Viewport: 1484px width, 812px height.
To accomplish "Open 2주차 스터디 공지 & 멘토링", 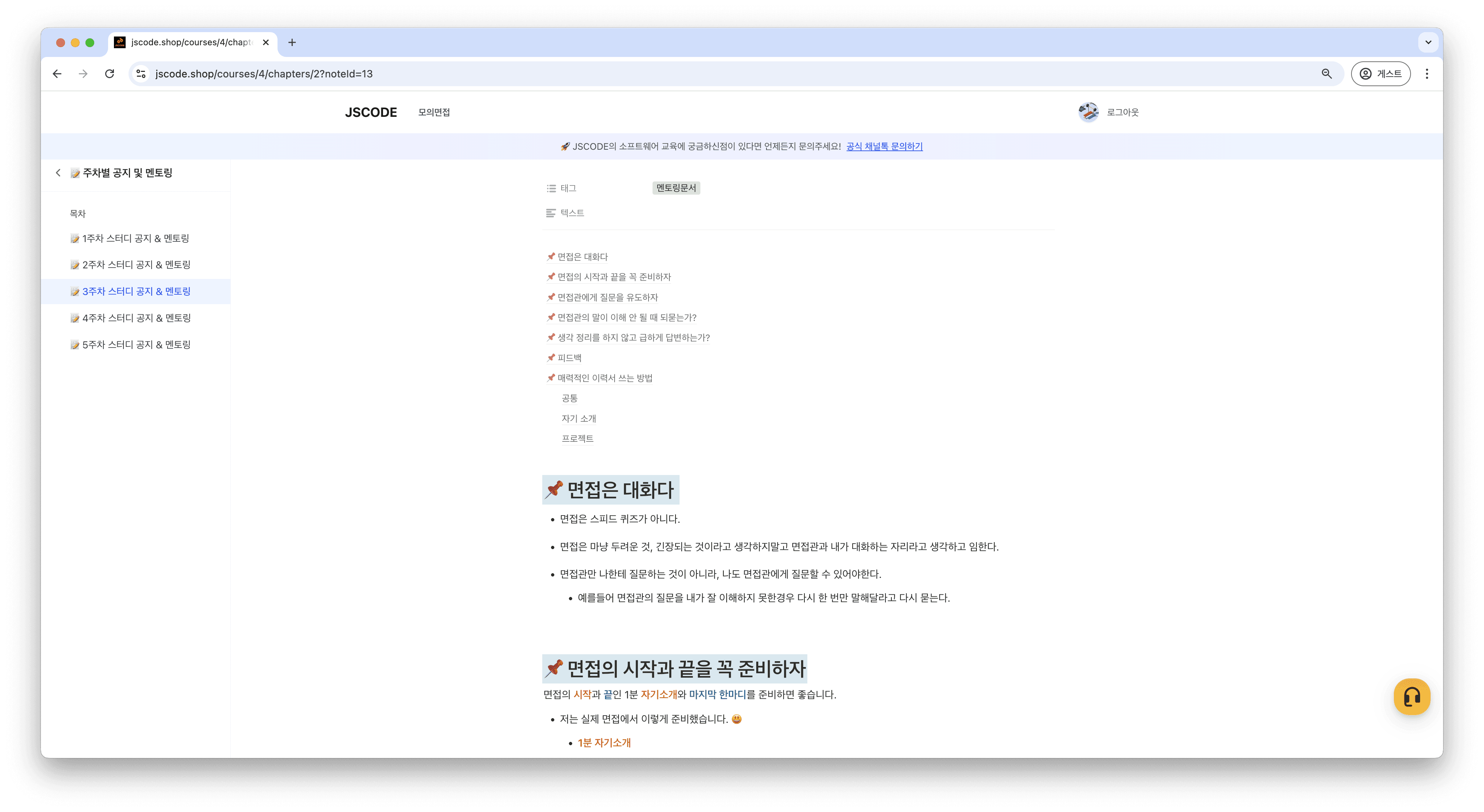I will coord(131,265).
